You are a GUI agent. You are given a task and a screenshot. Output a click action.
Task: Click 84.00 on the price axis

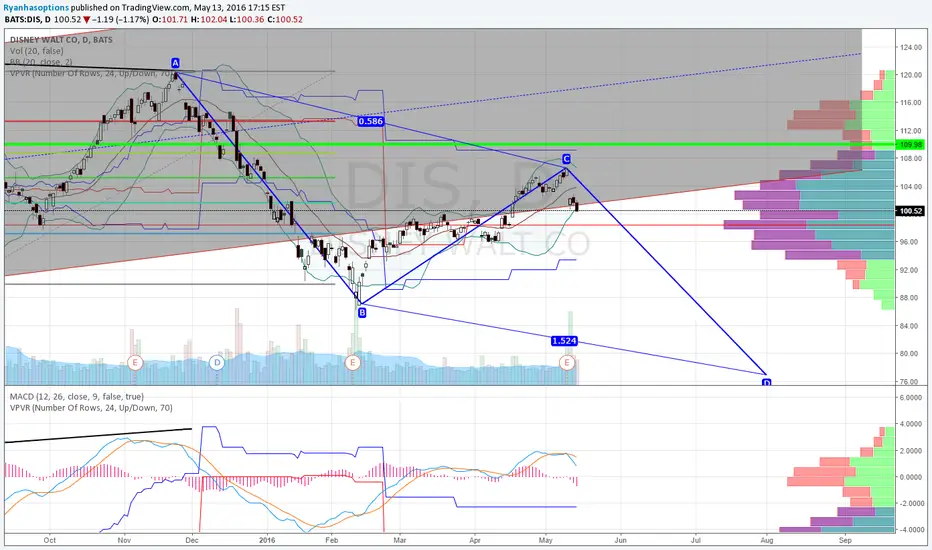910,326
